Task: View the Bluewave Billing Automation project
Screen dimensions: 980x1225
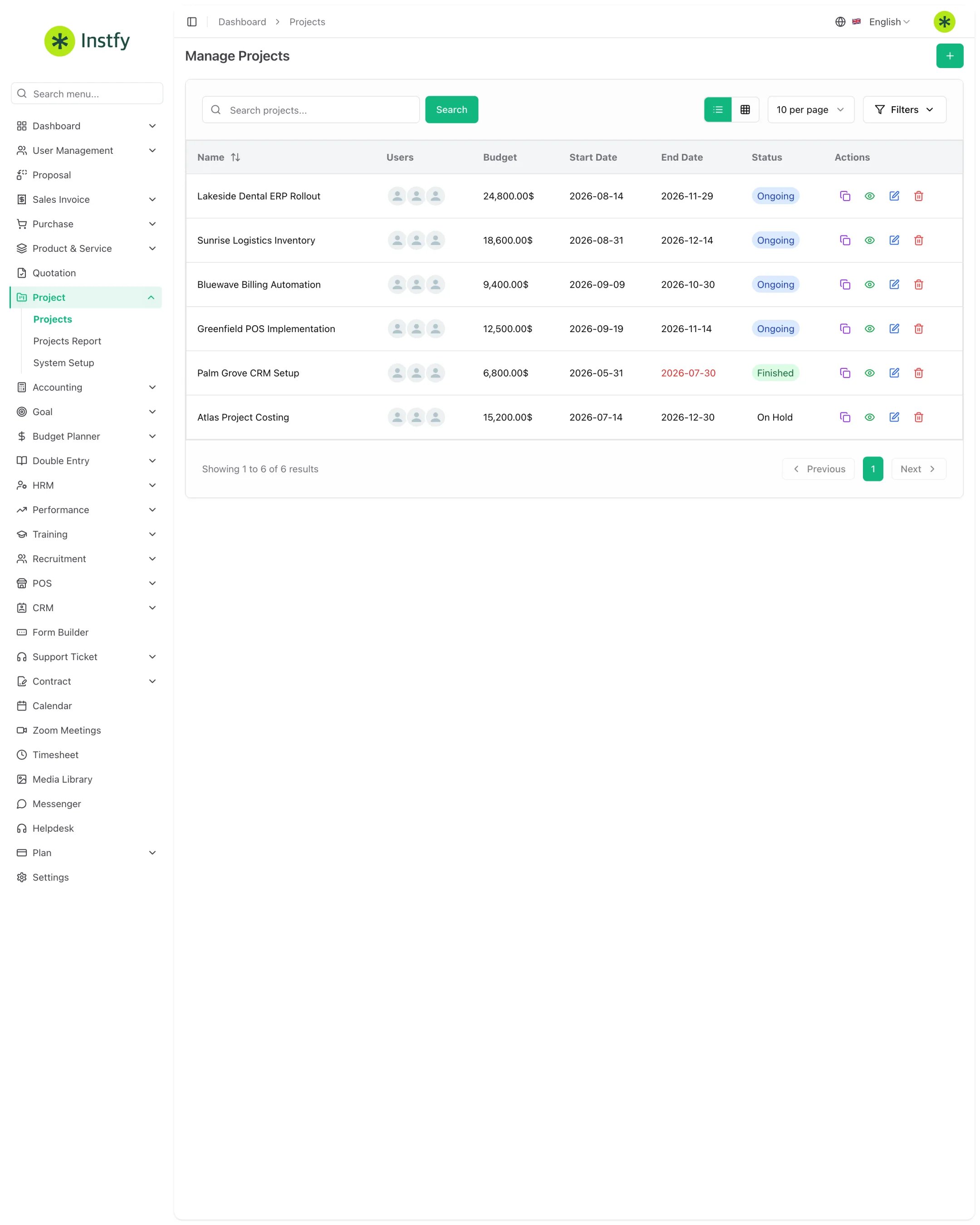Action: pyautogui.click(x=869, y=284)
